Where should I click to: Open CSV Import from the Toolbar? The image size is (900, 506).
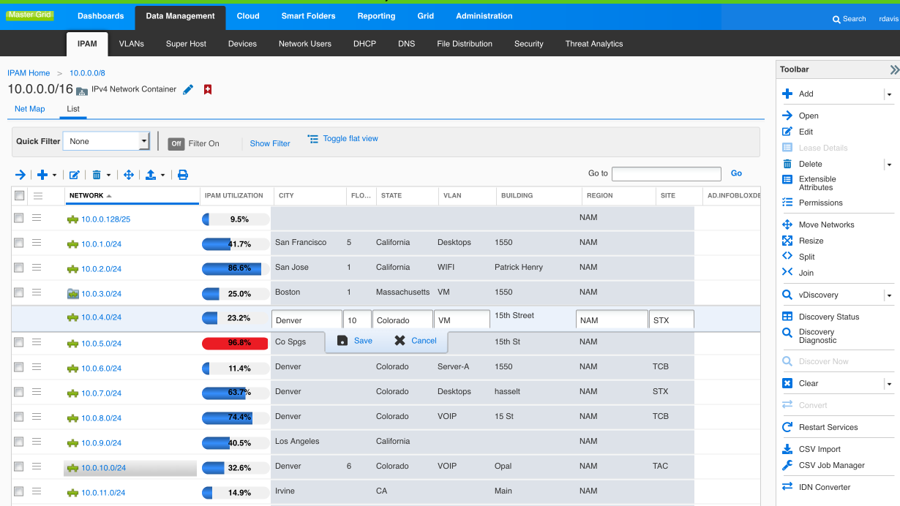(819, 450)
